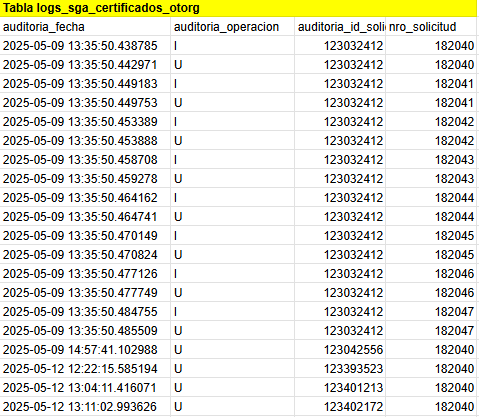Select the cell with value 123401213
Viewport: 479px width, 417px height.
pyautogui.click(x=340, y=388)
